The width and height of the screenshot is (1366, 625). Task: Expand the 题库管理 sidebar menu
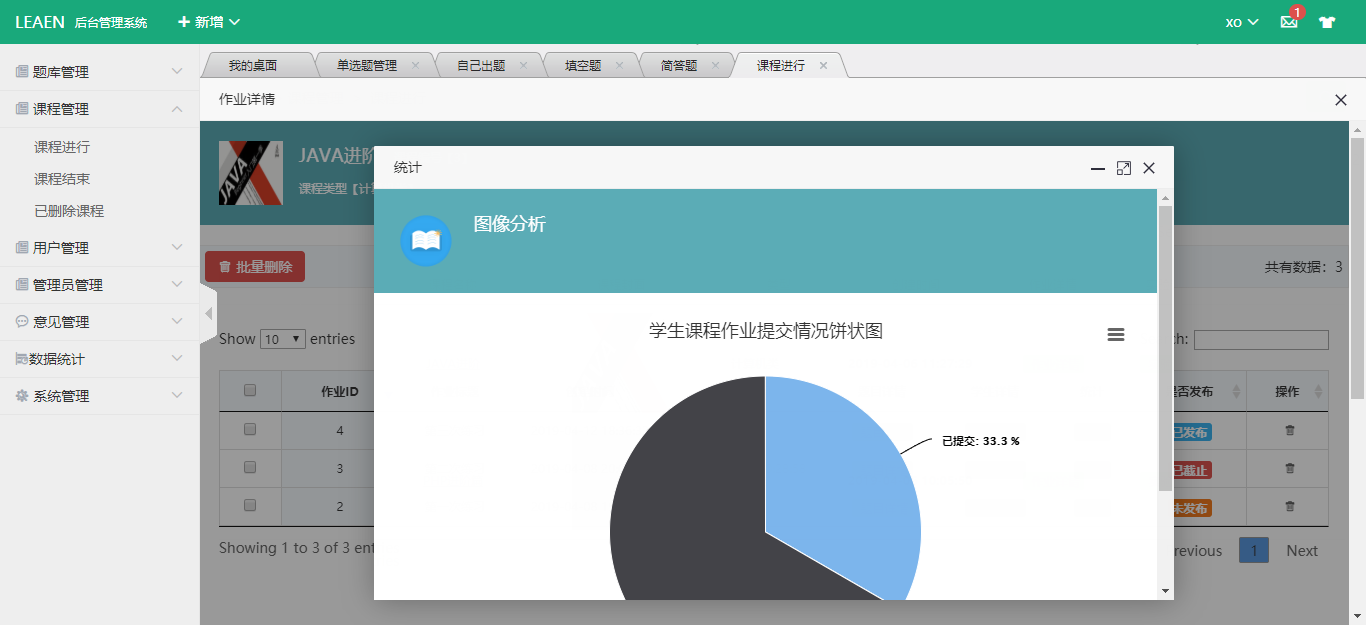pyautogui.click(x=100, y=72)
